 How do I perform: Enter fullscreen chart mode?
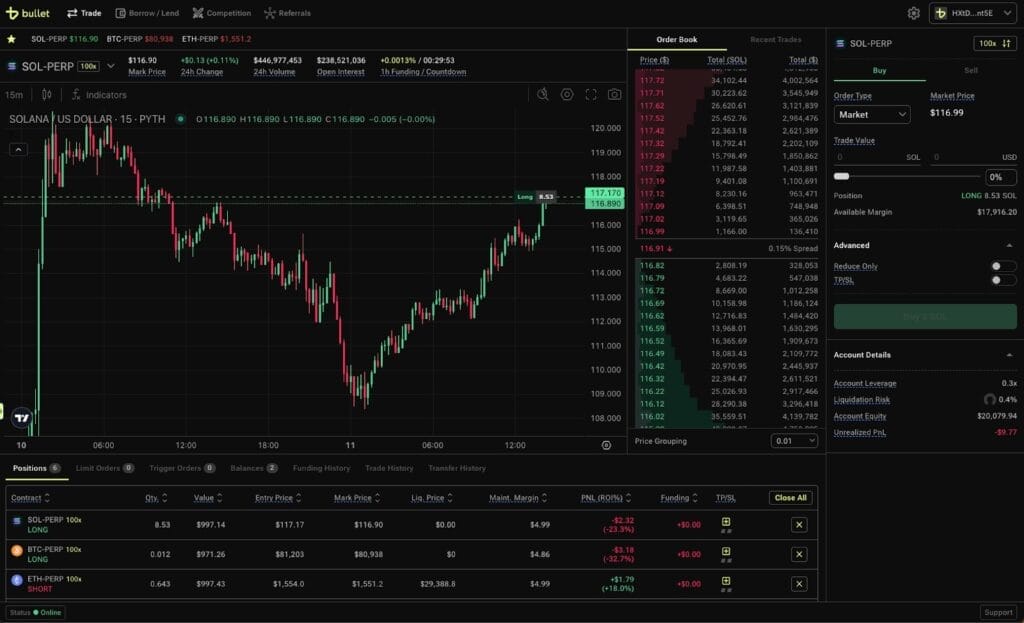(x=591, y=94)
